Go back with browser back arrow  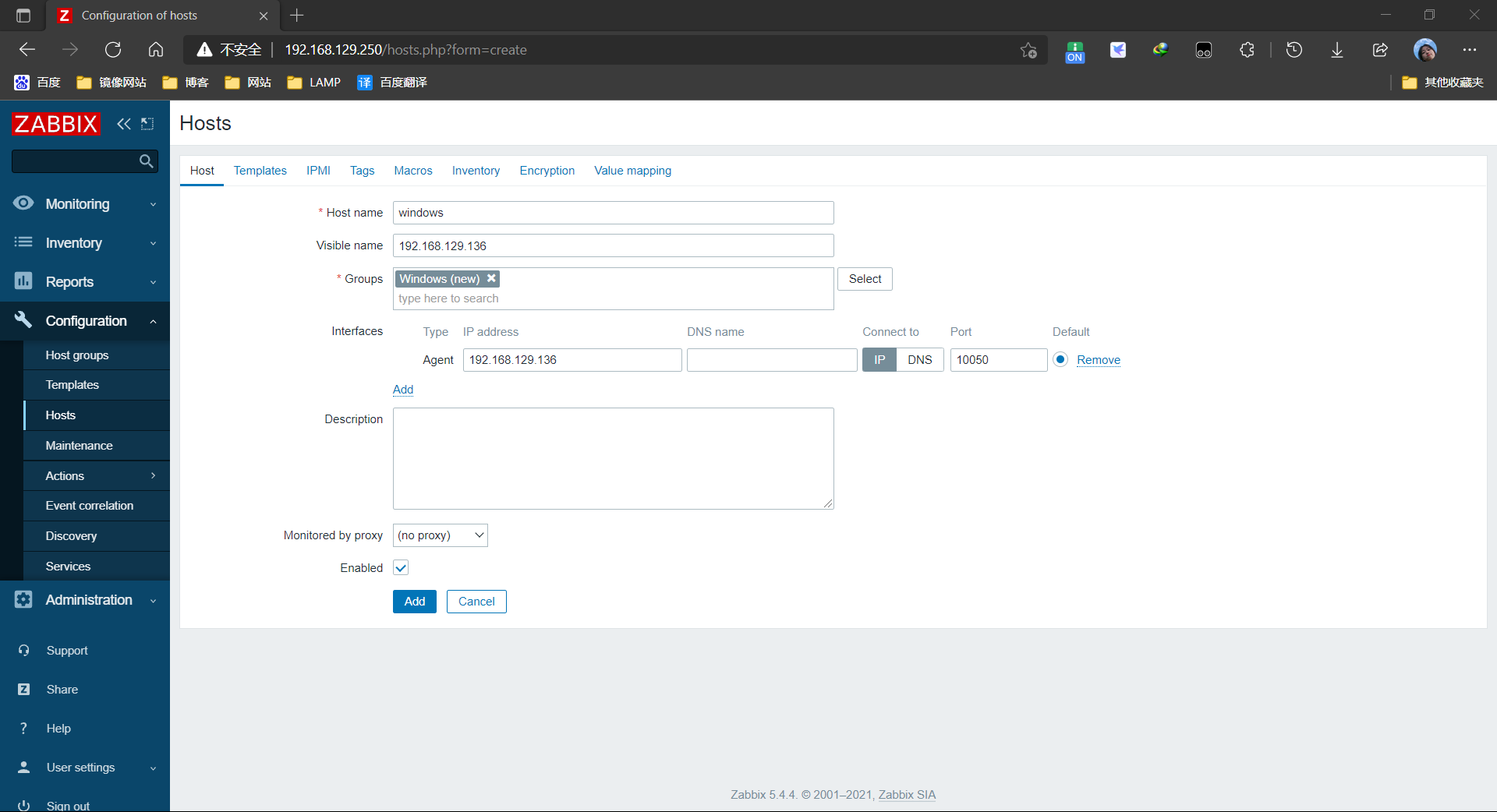click(x=27, y=50)
